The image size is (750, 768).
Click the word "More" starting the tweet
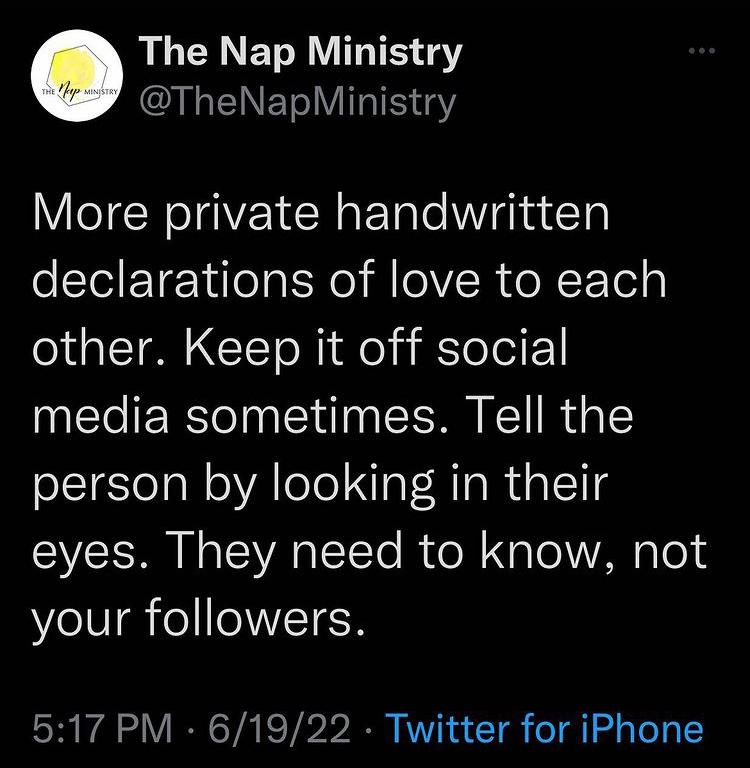click(90, 214)
